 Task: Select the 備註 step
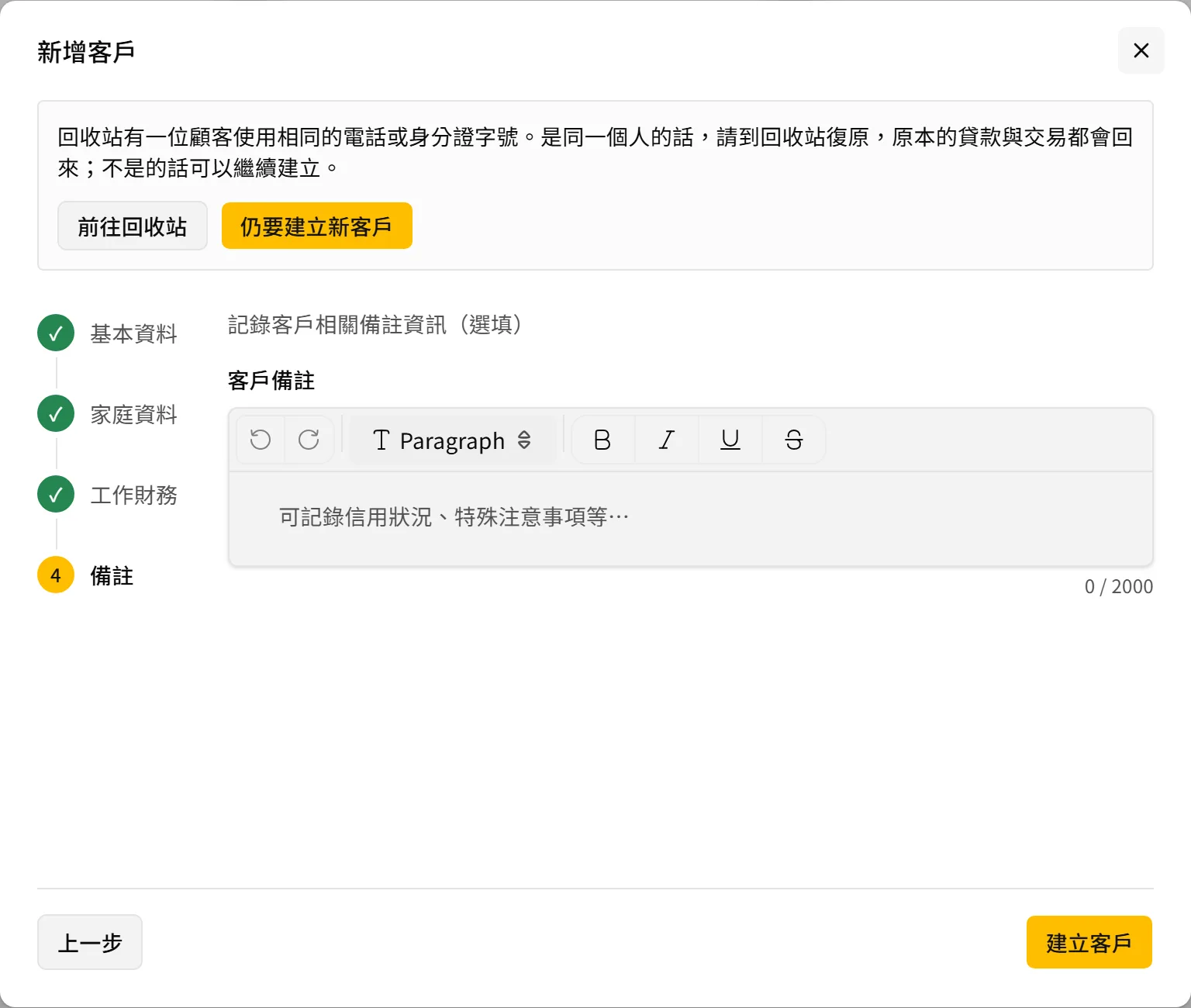pos(86,575)
